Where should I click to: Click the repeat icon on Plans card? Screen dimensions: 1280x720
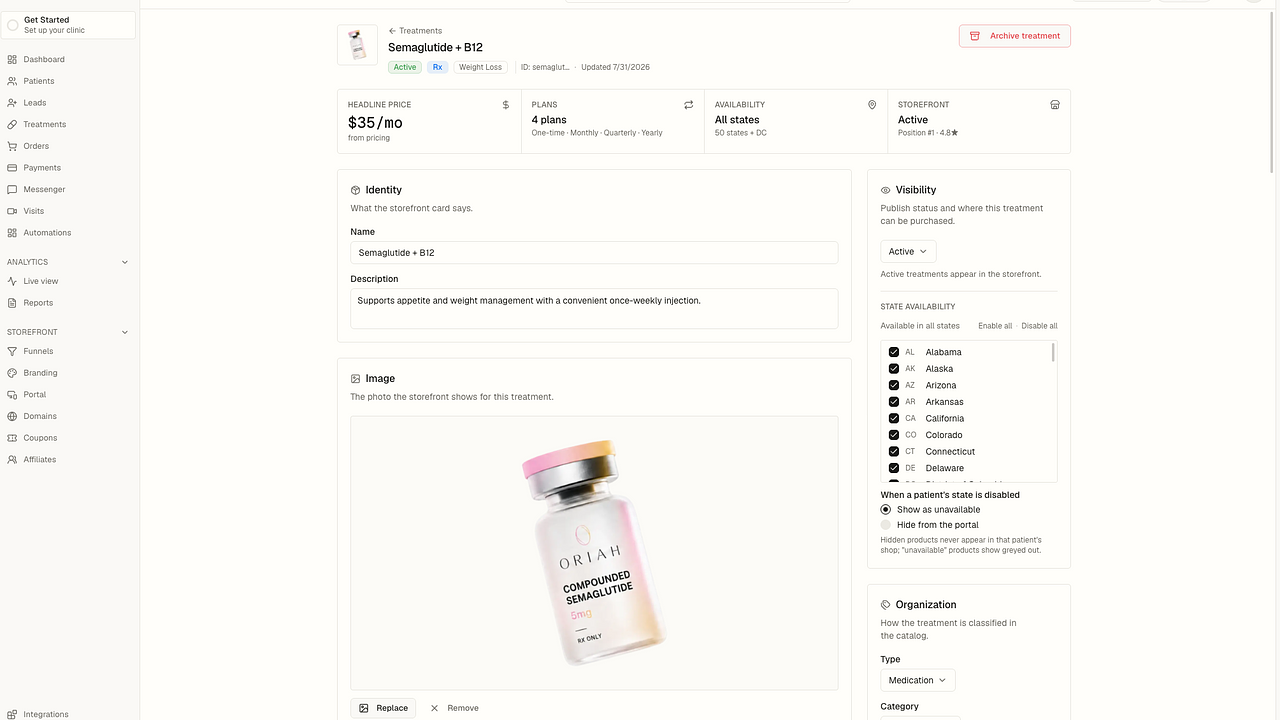689,104
